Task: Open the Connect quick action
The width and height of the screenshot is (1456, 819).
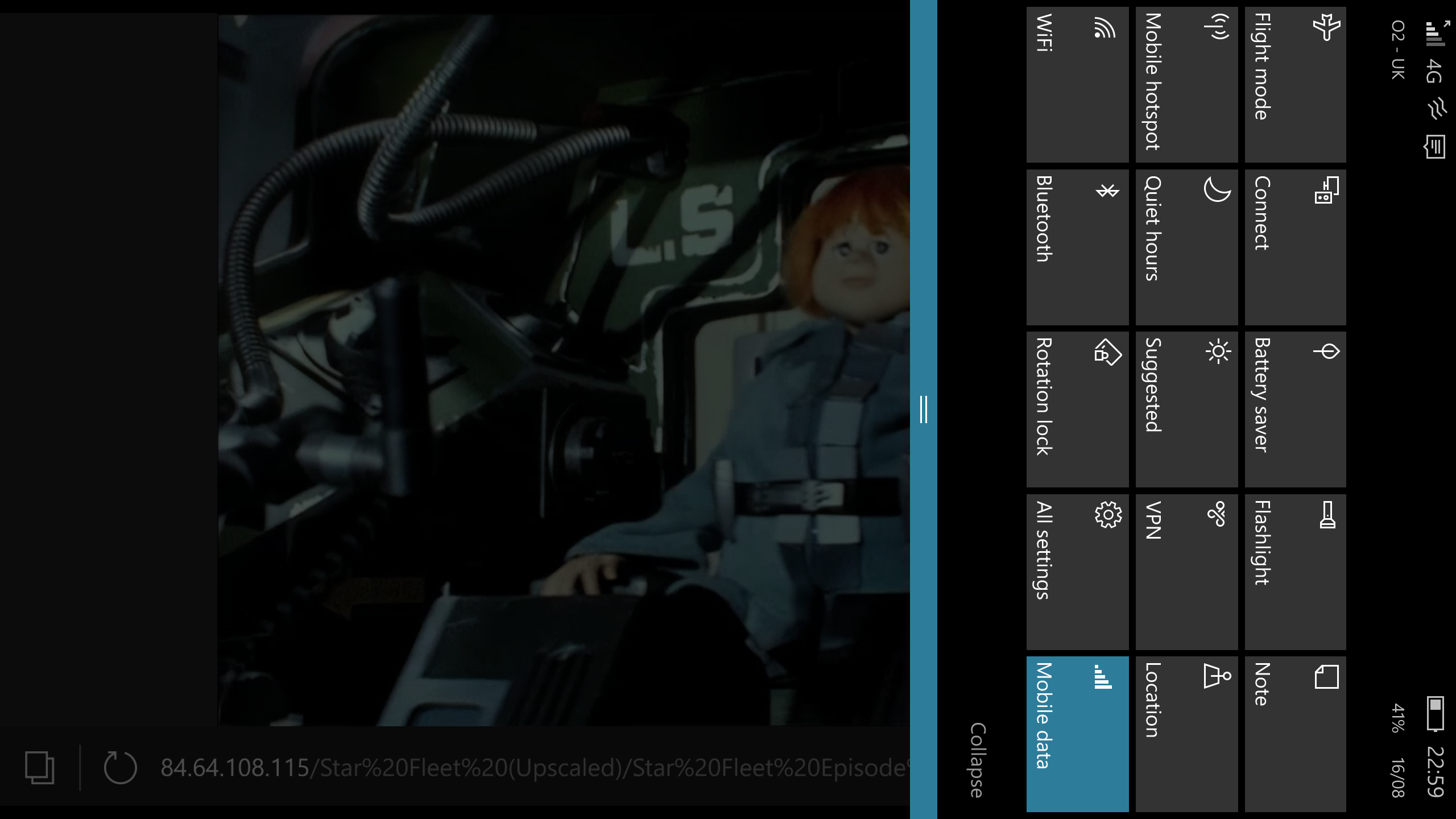Action: tap(1295, 247)
